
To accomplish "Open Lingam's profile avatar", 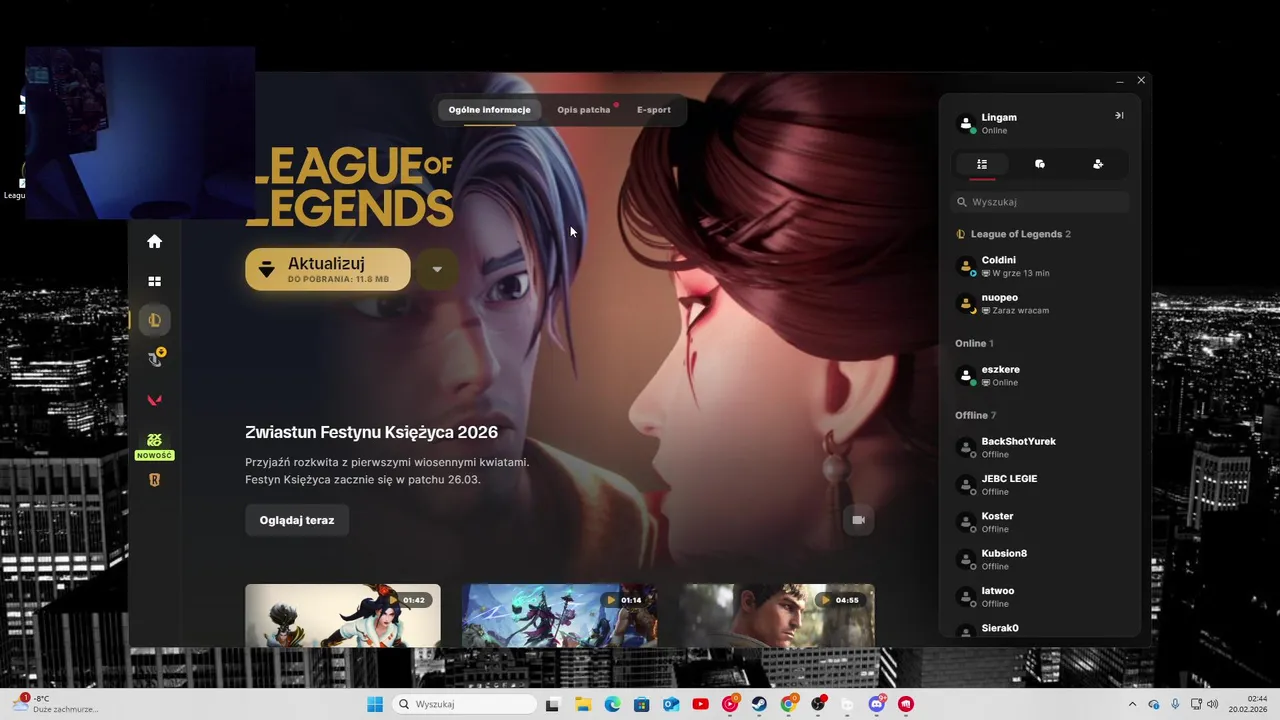I will (x=965, y=123).
